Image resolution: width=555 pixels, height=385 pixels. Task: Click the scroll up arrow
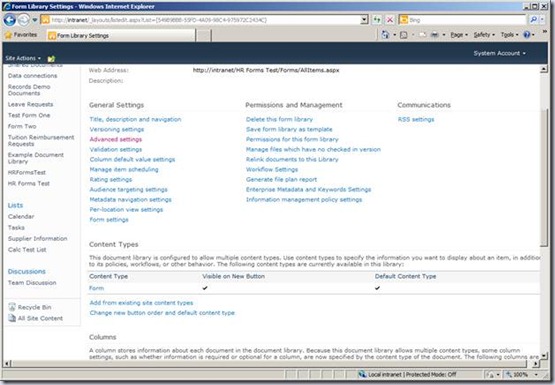pyautogui.click(x=544, y=69)
